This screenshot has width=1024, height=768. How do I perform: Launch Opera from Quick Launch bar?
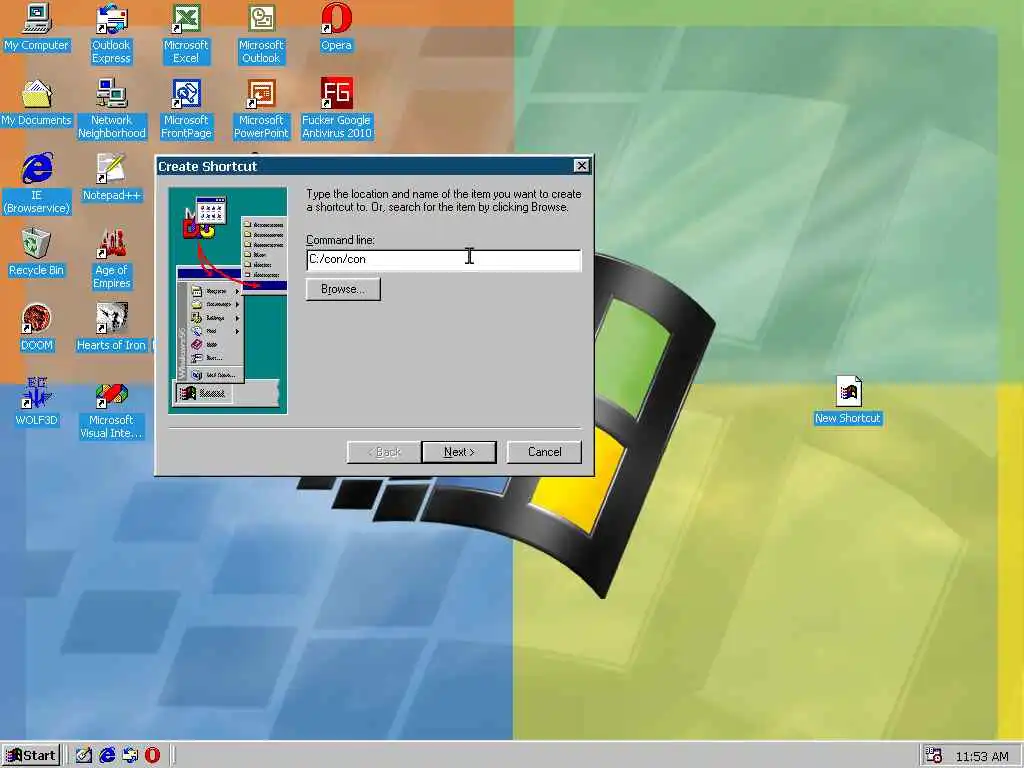[152, 756]
